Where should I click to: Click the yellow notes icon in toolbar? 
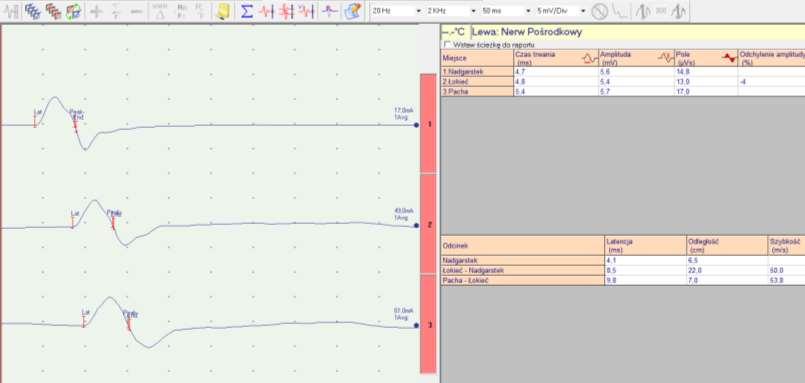point(222,11)
